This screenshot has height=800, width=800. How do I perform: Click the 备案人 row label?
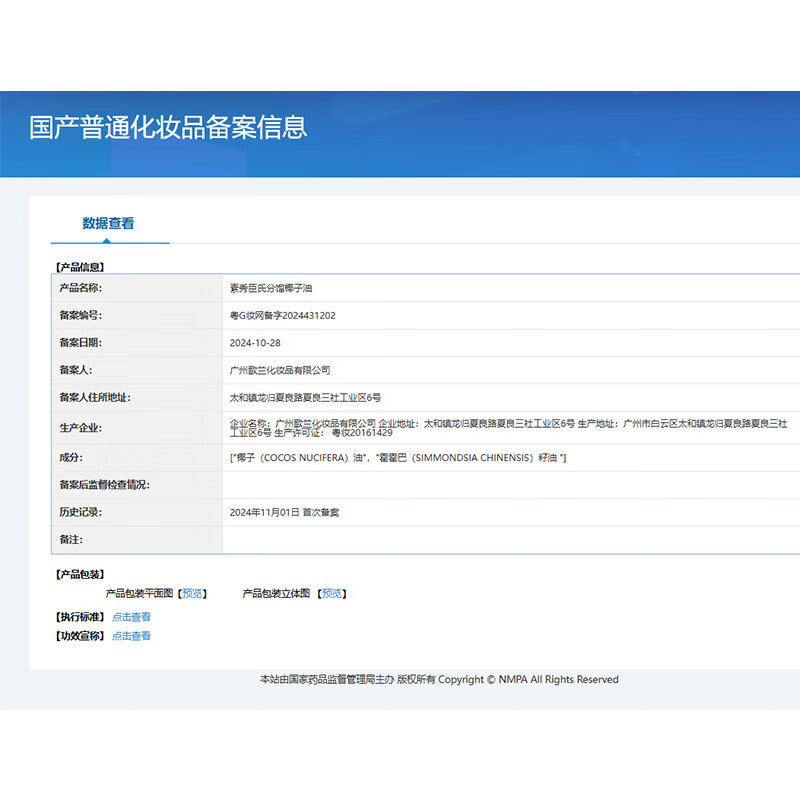(x=76, y=370)
